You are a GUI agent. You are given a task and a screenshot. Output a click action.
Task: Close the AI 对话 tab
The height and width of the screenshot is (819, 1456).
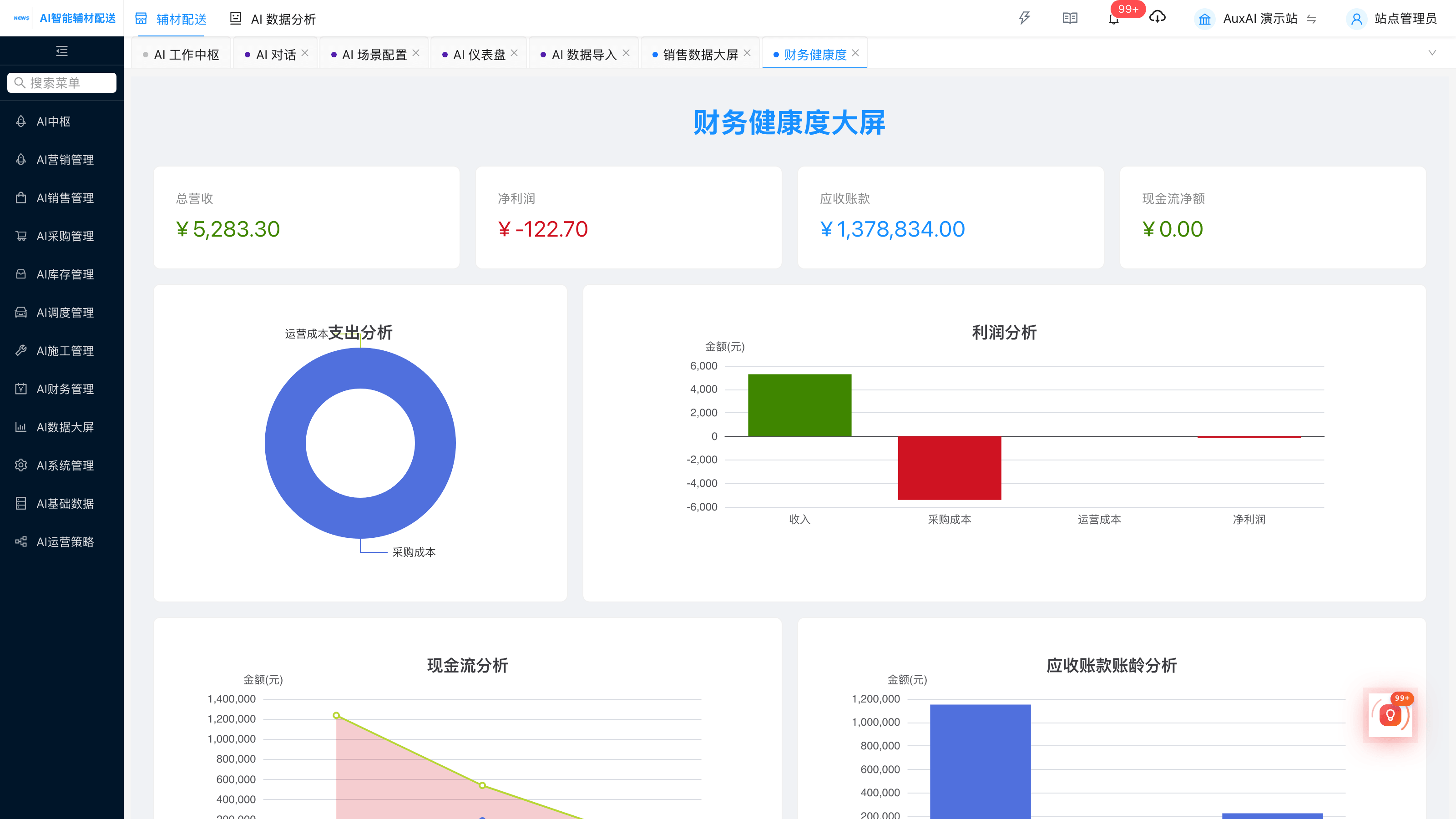tap(305, 53)
